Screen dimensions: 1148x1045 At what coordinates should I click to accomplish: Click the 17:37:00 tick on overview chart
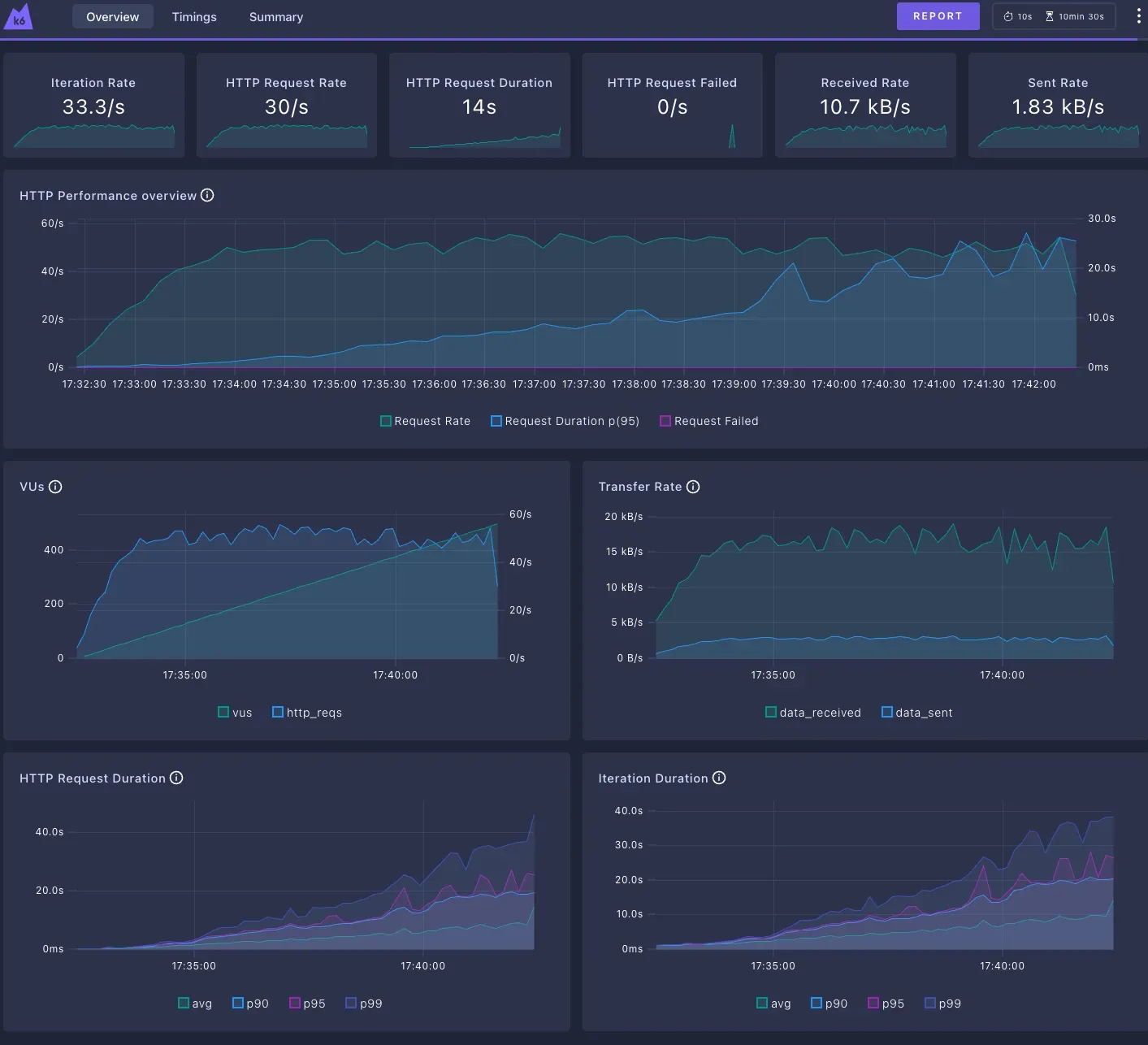tap(534, 384)
